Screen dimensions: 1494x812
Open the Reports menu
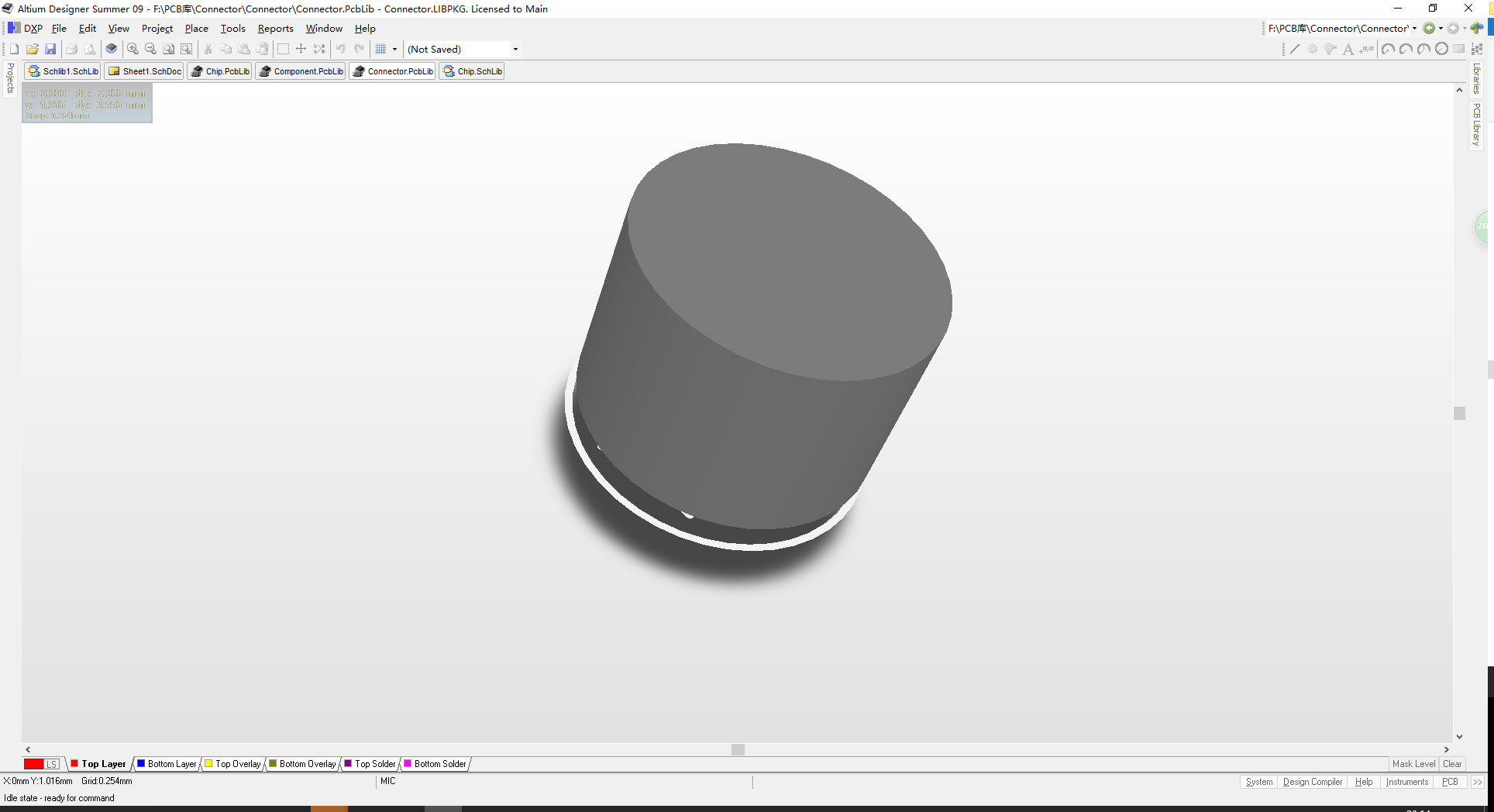click(275, 28)
